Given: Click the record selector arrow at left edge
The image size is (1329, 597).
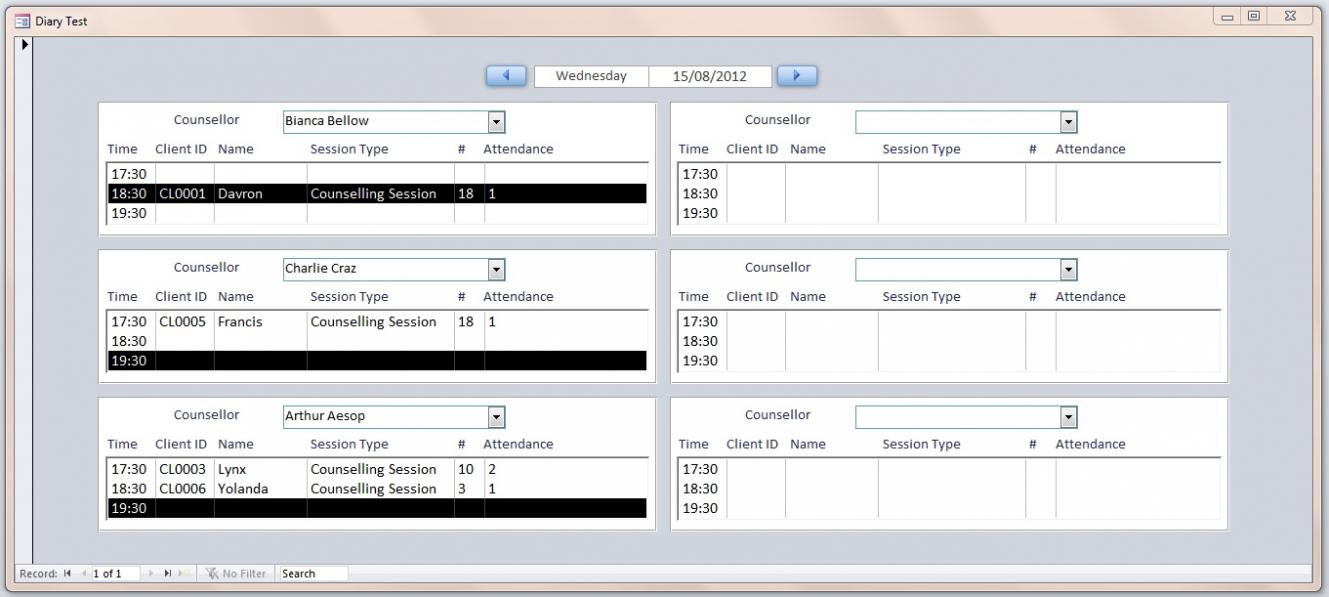Looking at the screenshot, I should pos(25,45).
